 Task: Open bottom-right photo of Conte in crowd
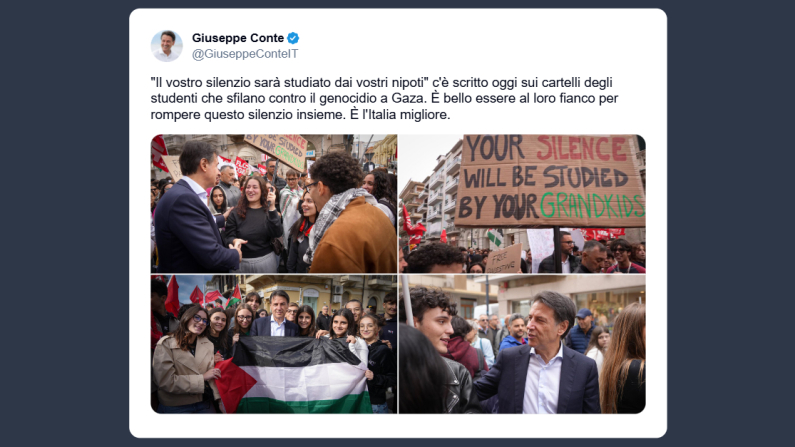coord(522,345)
